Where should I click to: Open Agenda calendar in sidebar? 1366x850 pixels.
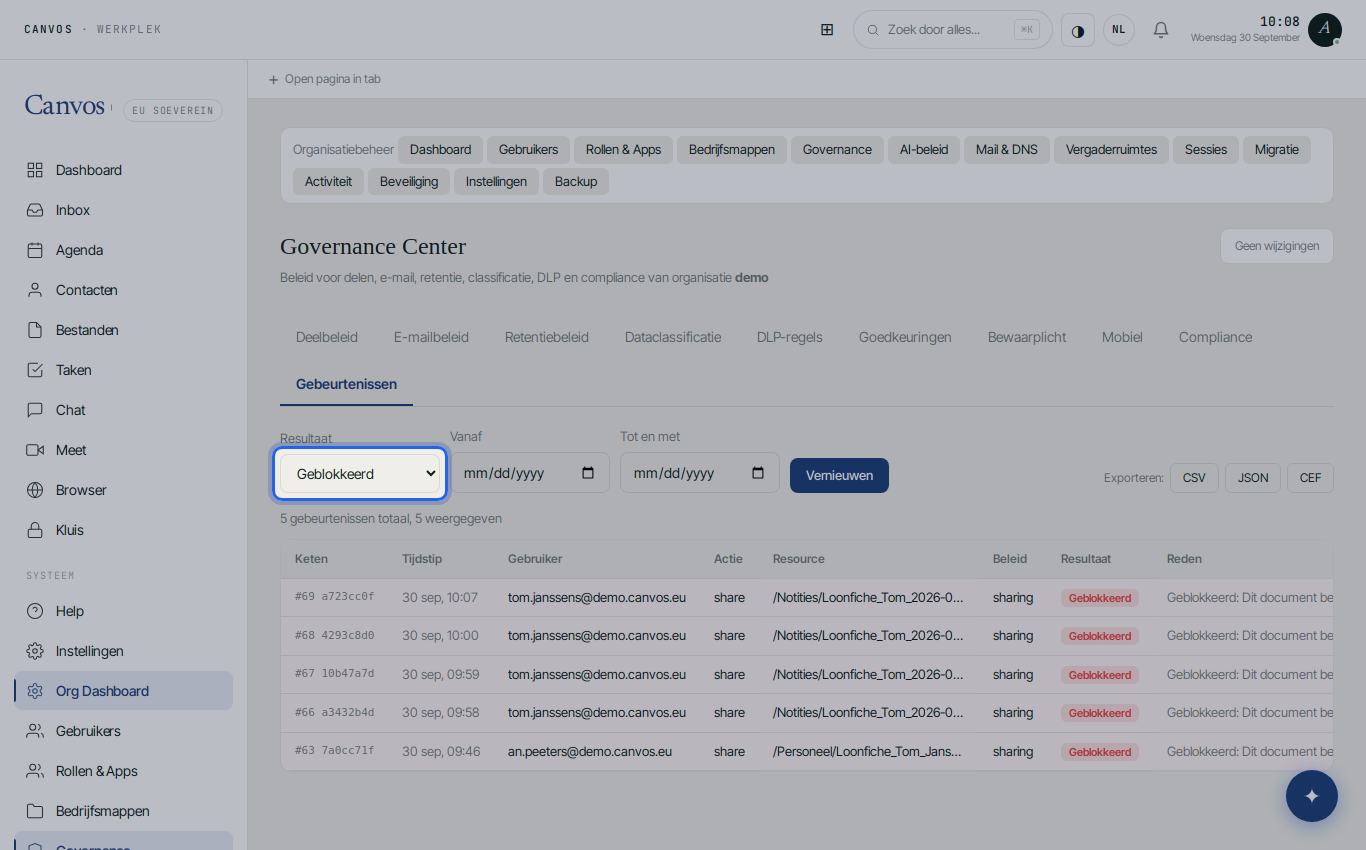point(124,250)
